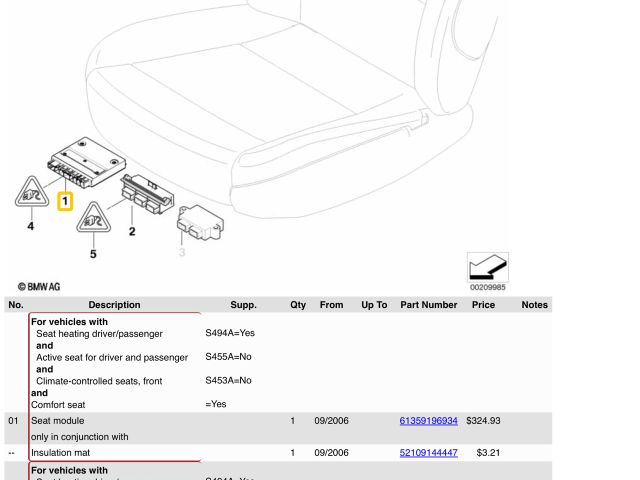The width and height of the screenshot is (640, 480).
Task: Click the 'Supp.' column header
Action: click(243, 305)
